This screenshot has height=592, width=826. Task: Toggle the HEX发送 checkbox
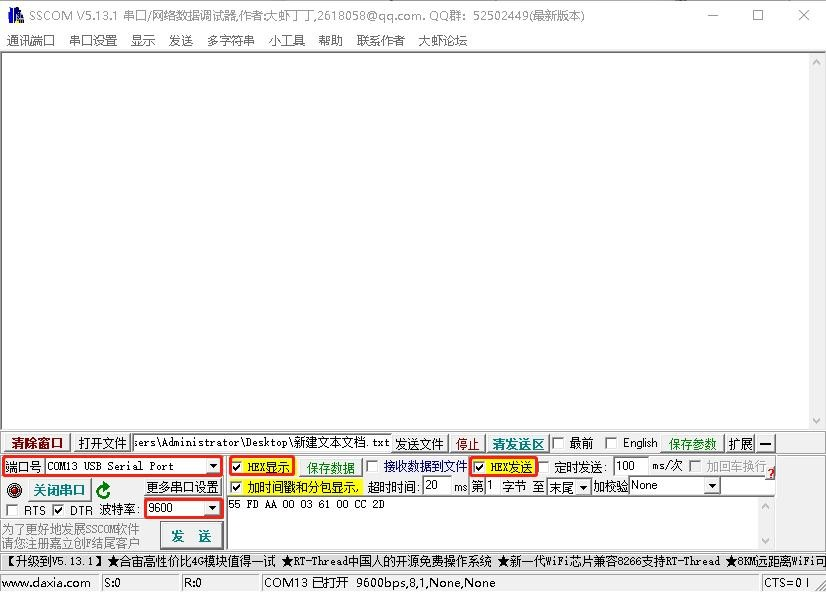point(479,467)
